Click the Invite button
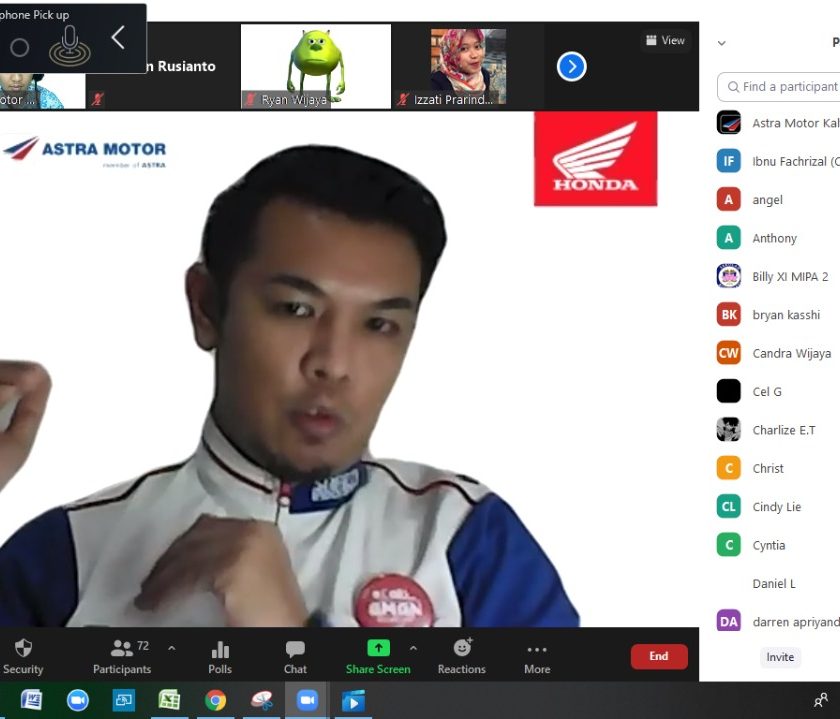 pyautogui.click(x=780, y=657)
